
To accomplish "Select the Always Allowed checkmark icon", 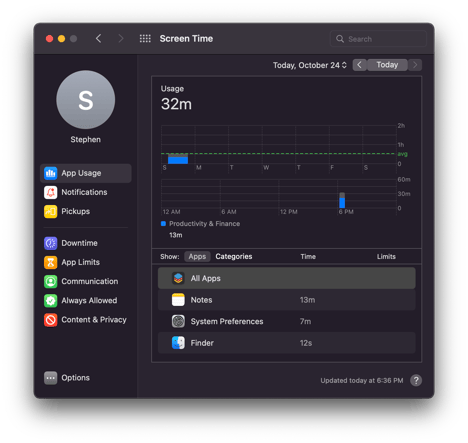I will [50, 301].
